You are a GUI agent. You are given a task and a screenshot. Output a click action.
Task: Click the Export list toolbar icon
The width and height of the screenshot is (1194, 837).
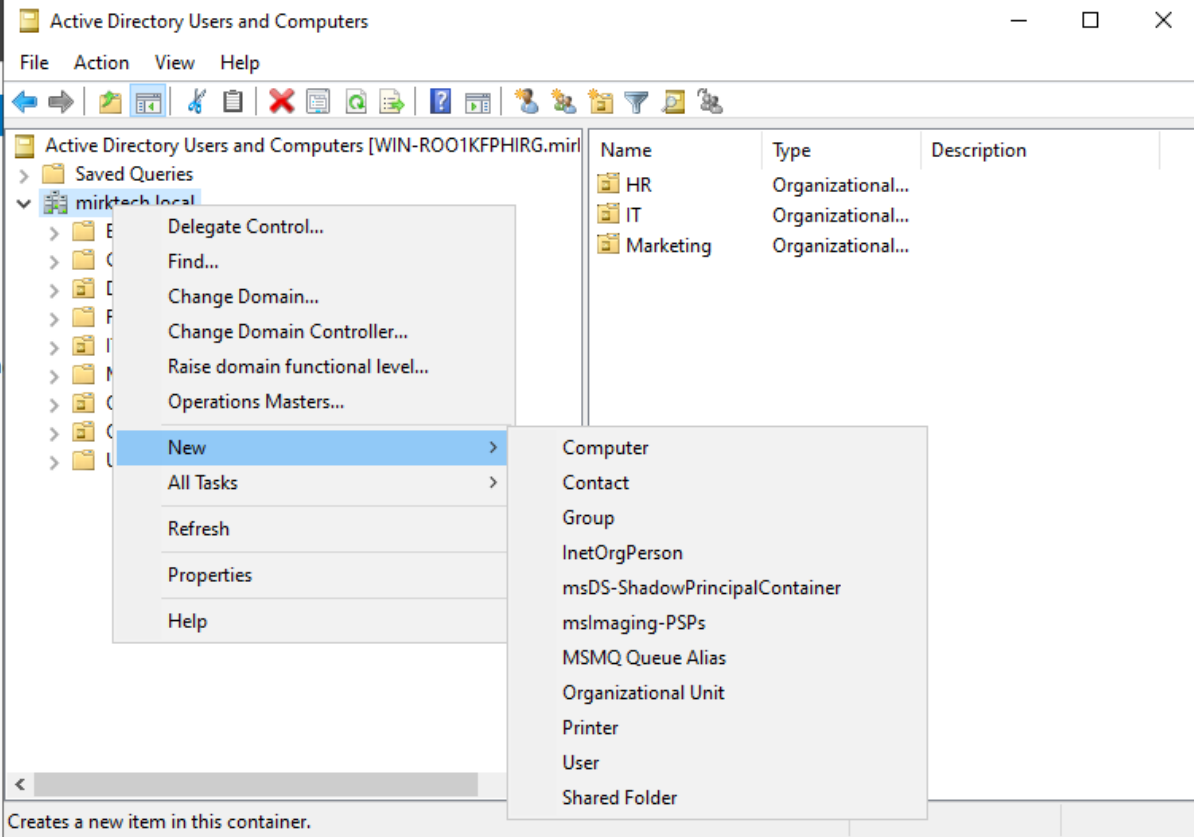tap(392, 101)
